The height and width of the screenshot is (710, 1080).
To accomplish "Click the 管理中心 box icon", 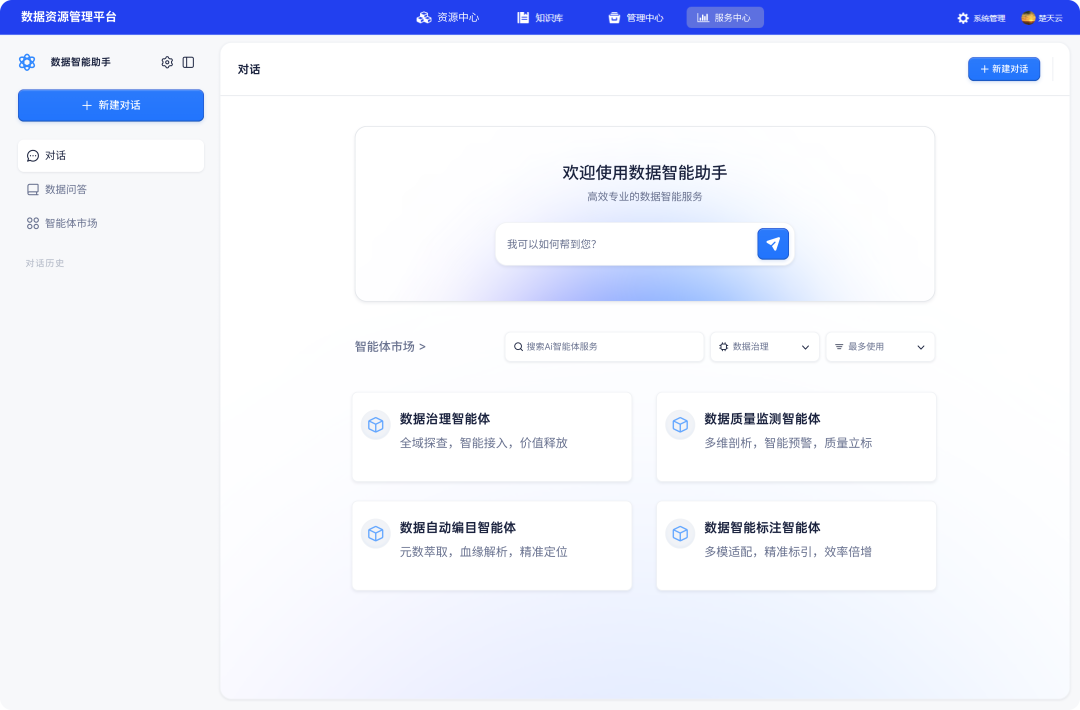I will 614,17.
